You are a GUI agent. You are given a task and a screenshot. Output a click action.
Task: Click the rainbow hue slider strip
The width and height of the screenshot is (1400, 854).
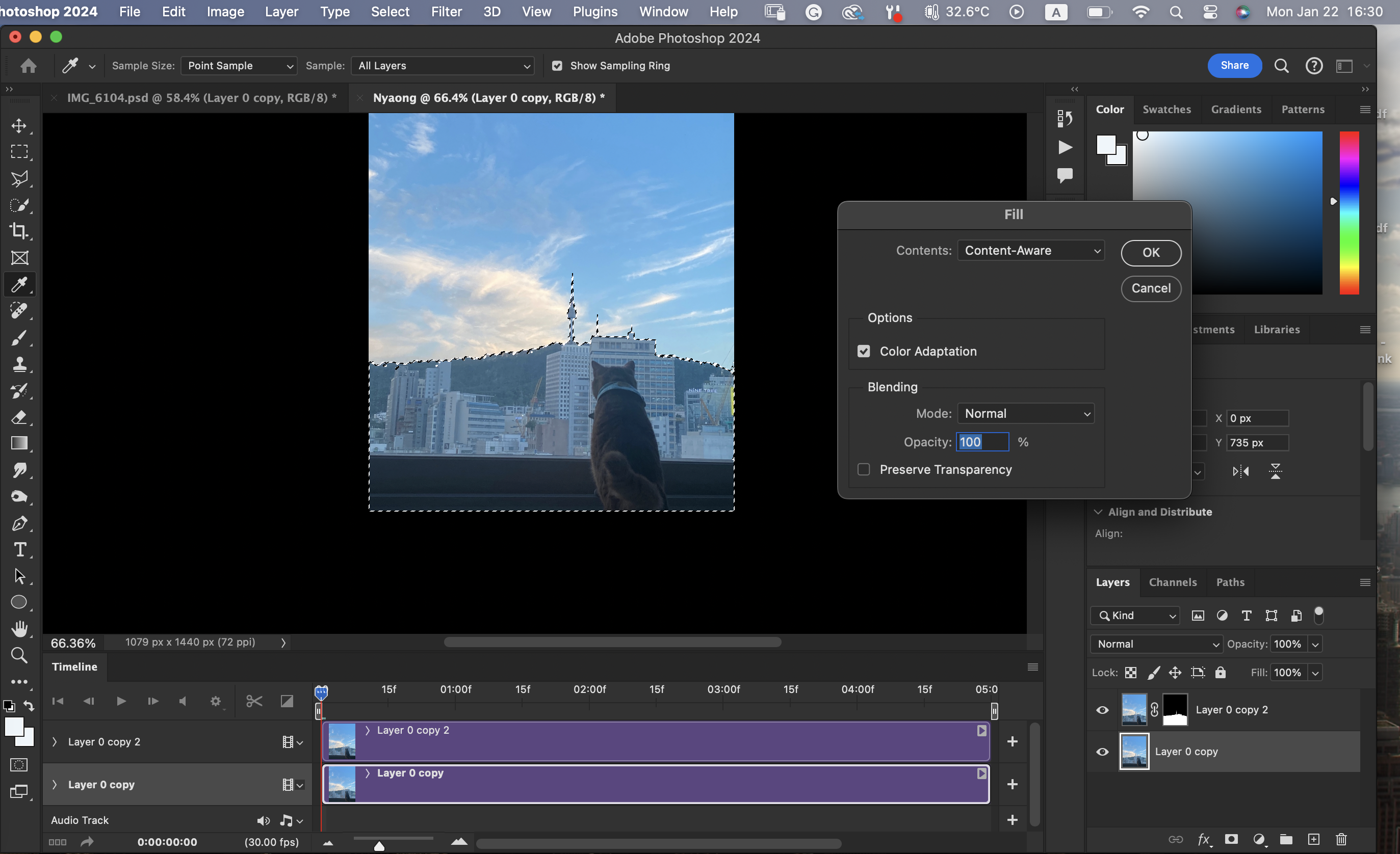(1349, 213)
